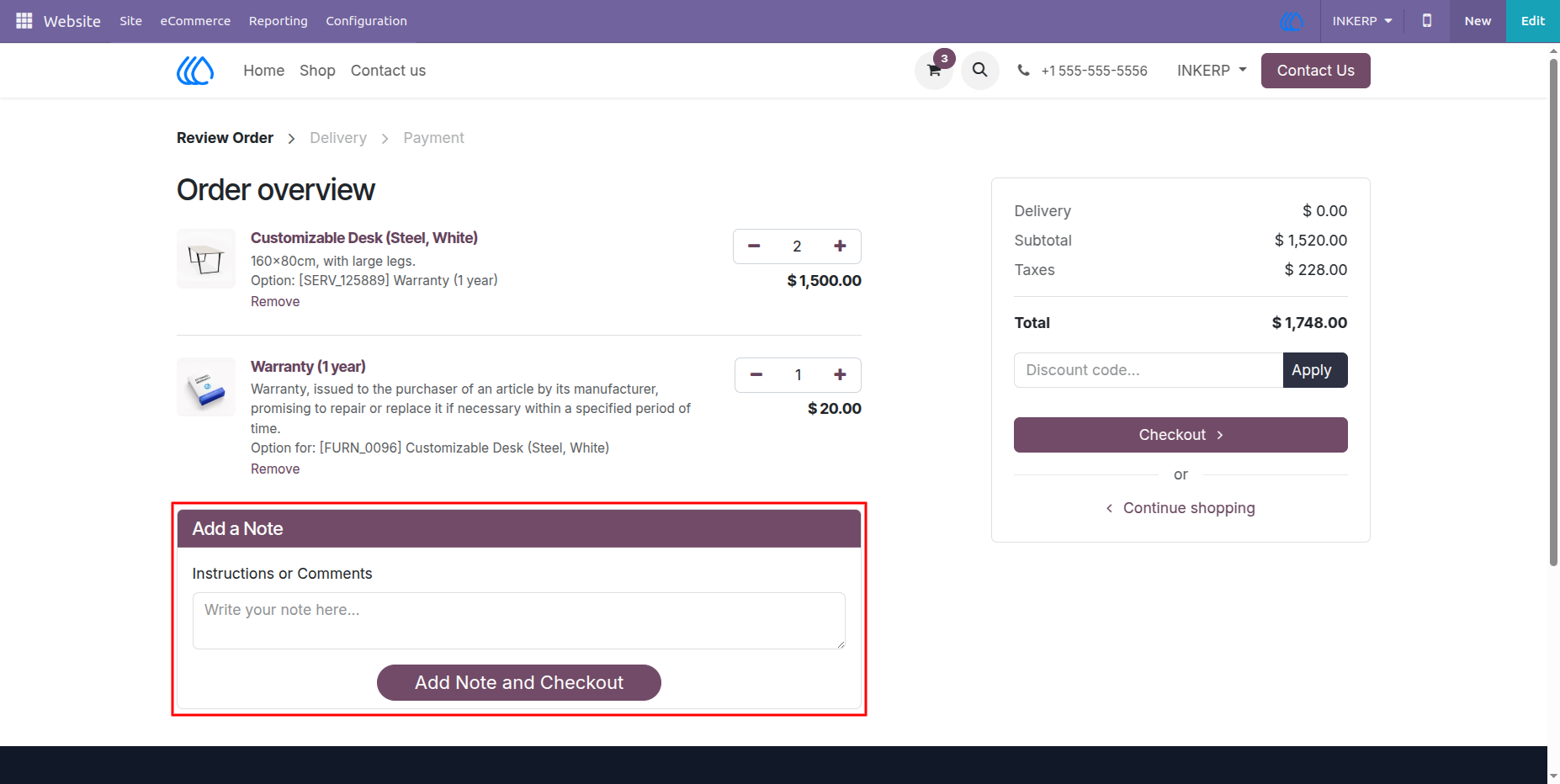Open the shopping cart icon with 3 items
Viewport: 1560px width, 784px height.
pyautogui.click(x=934, y=70)
